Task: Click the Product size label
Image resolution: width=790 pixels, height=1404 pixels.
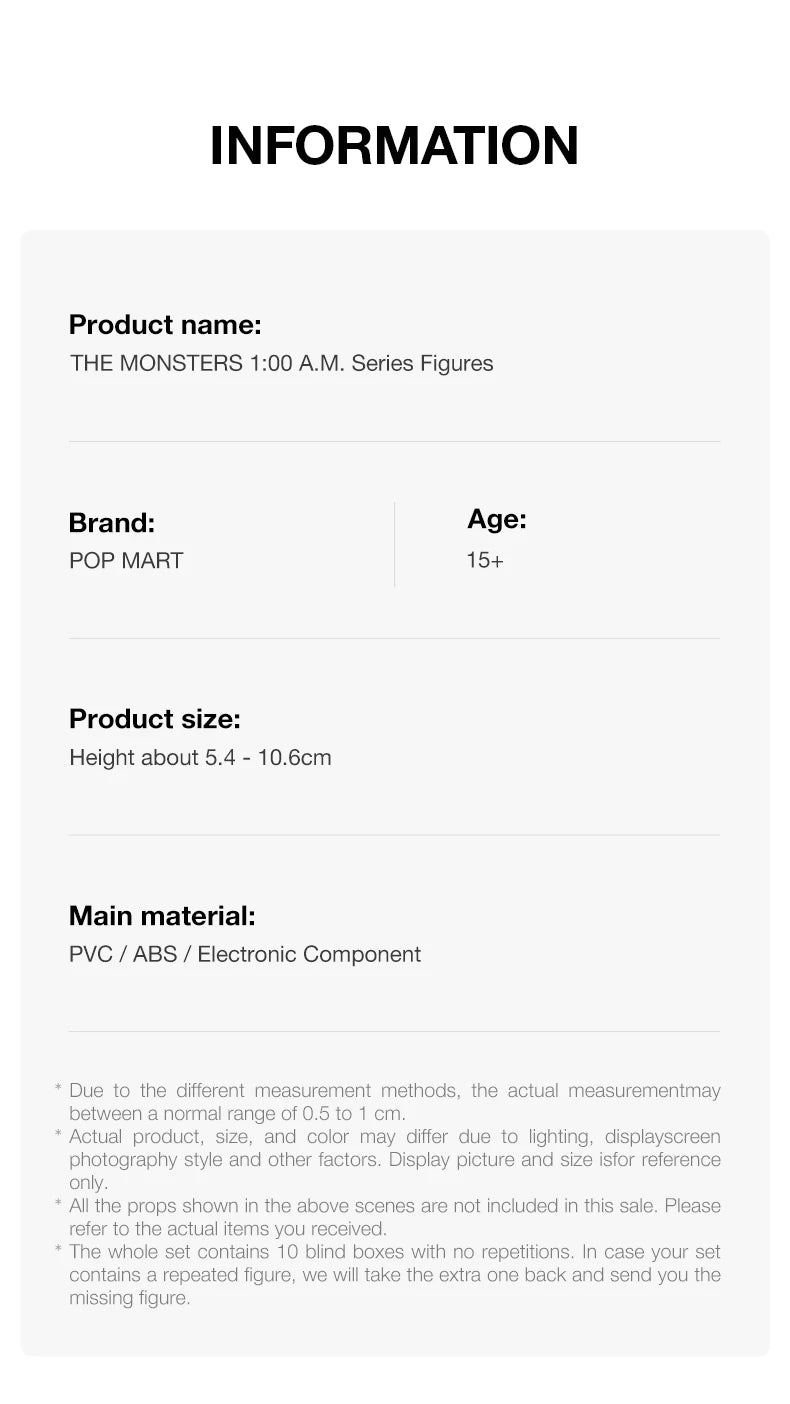Action: pos(155,719)
